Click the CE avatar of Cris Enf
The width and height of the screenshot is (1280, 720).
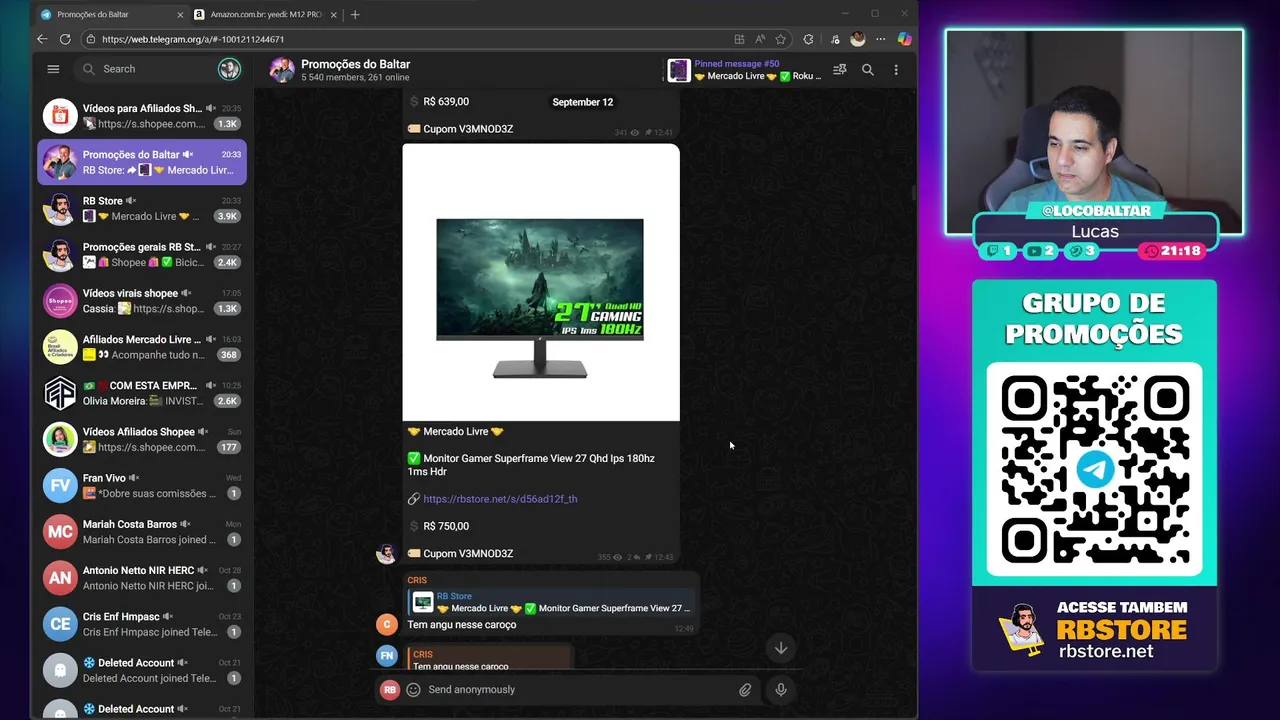point(60,624)
